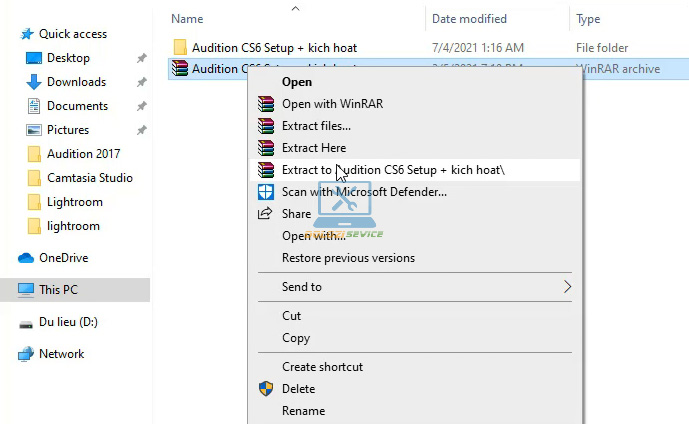Click the Microsoft Defender shield icon
The height and width of the screenshot is (424, 689).
click(265, 192)
